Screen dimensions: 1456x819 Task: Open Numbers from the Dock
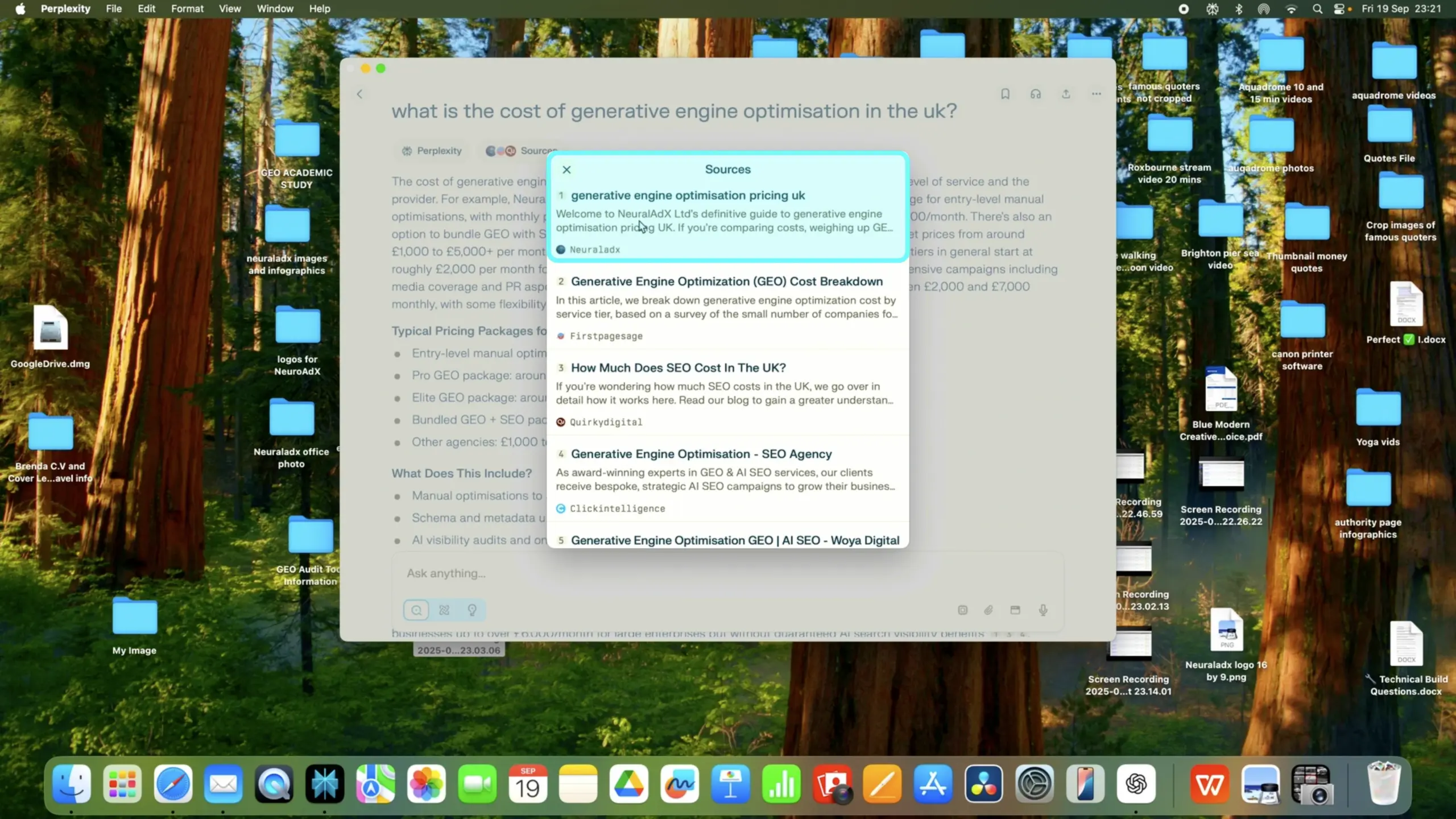click(x=781, y=784)
